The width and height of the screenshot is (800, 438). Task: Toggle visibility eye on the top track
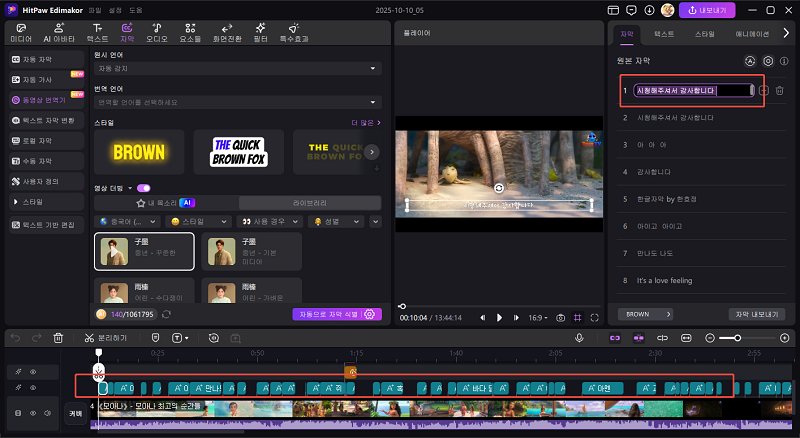(x=32, y=371)
